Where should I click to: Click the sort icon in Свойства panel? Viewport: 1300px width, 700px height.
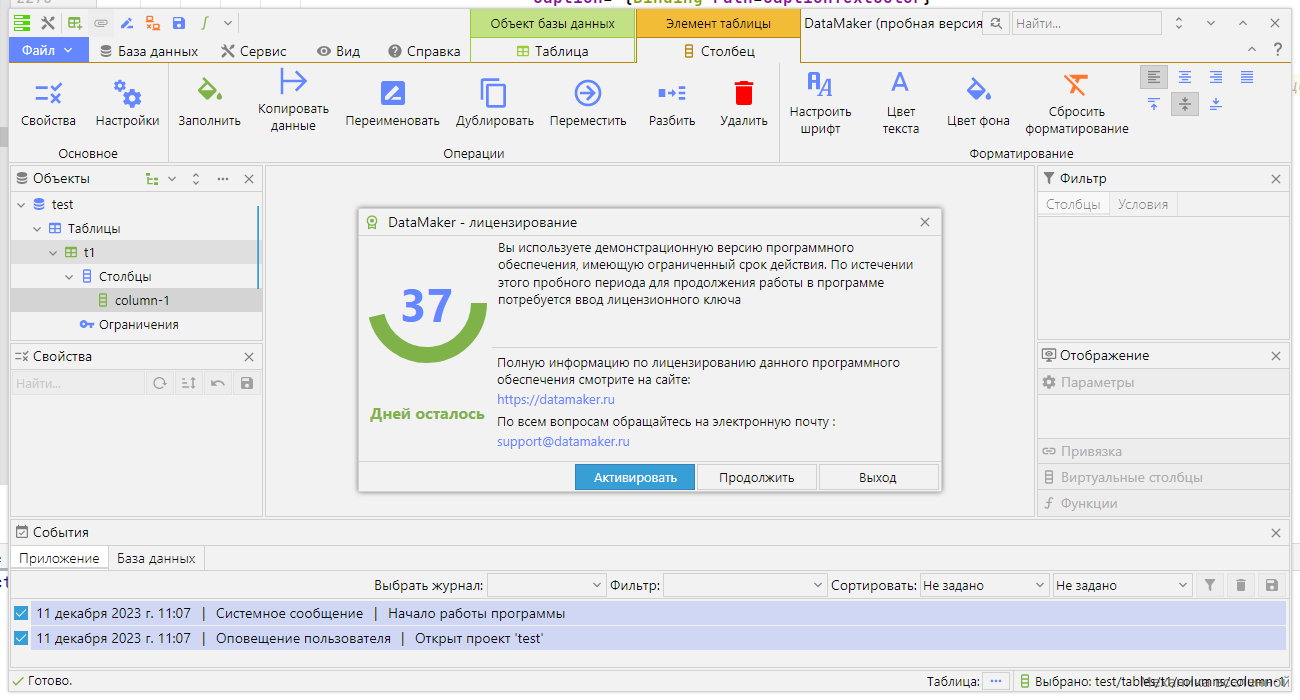click(x=187, y=383)
